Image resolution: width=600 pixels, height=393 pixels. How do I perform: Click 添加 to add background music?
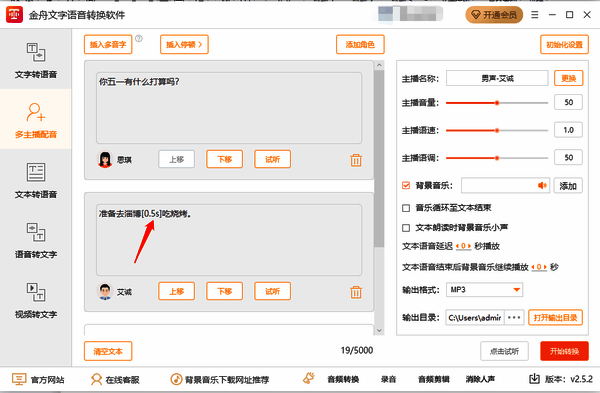tap(568, 186)
